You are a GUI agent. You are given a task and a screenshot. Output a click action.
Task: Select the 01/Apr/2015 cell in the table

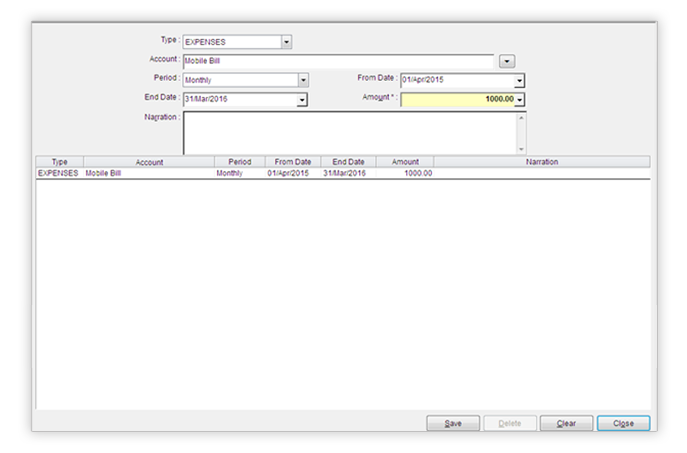coord(293,173)
